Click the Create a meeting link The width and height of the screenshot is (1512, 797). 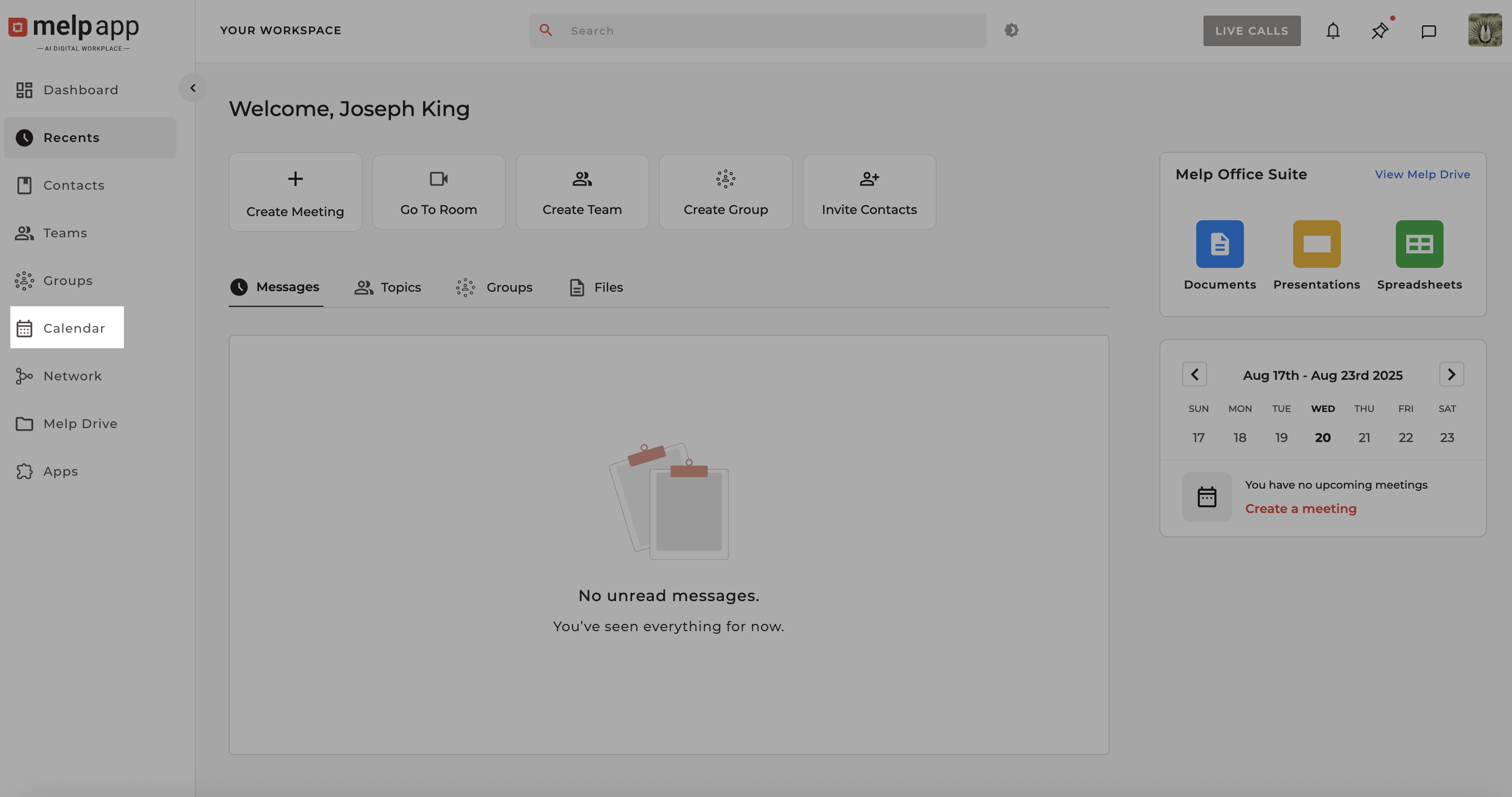pyautogui.click(x=1300, y=508)
